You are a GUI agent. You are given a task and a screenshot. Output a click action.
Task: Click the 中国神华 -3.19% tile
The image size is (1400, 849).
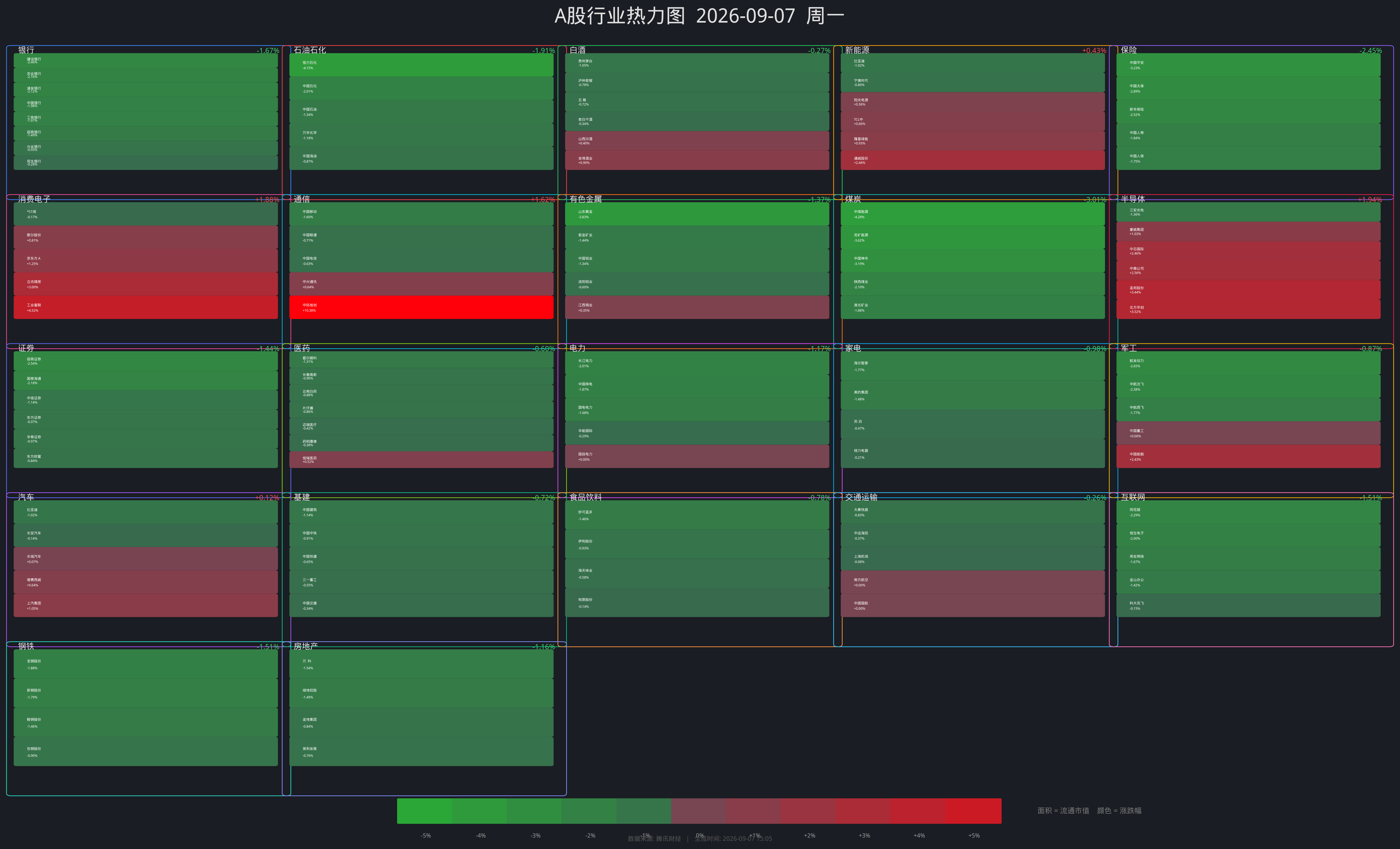pos(973,261)
